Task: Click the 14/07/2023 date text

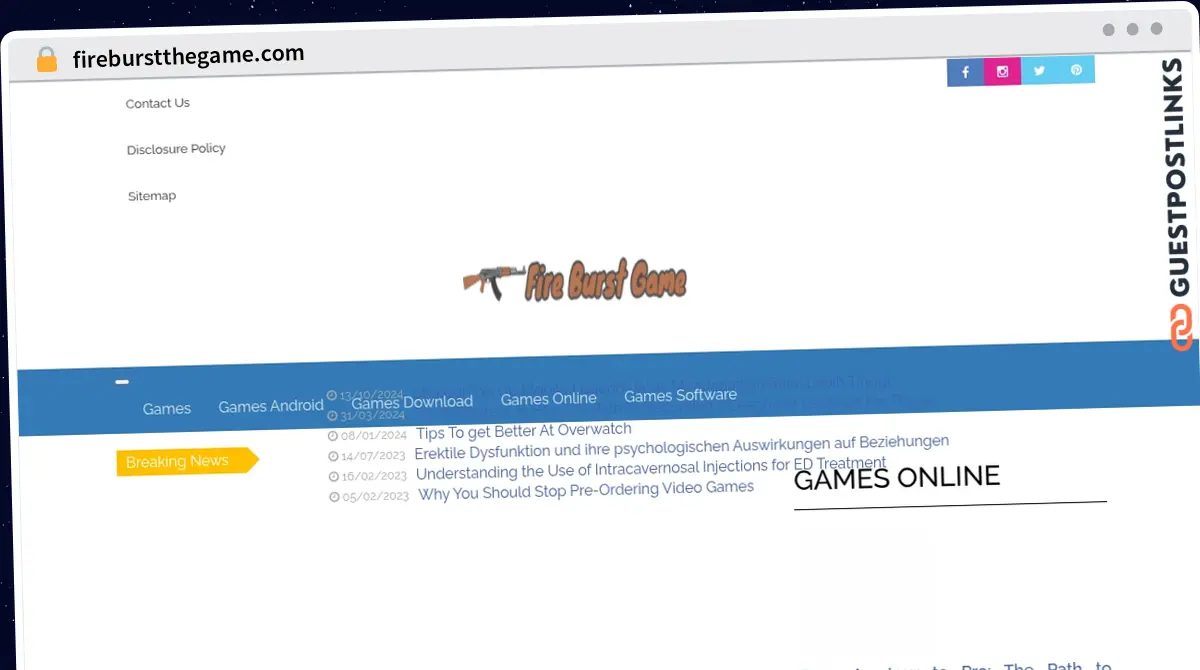Action: [x=375, y=455]
